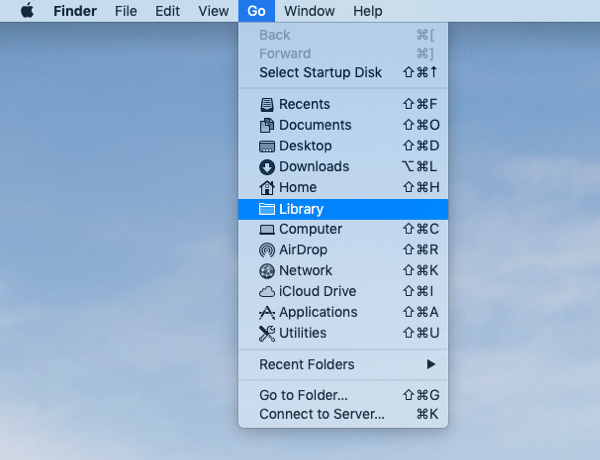Screen dimensions: 600x460
Task: Choose Documents from the Go menu
Action: [343, 125]
